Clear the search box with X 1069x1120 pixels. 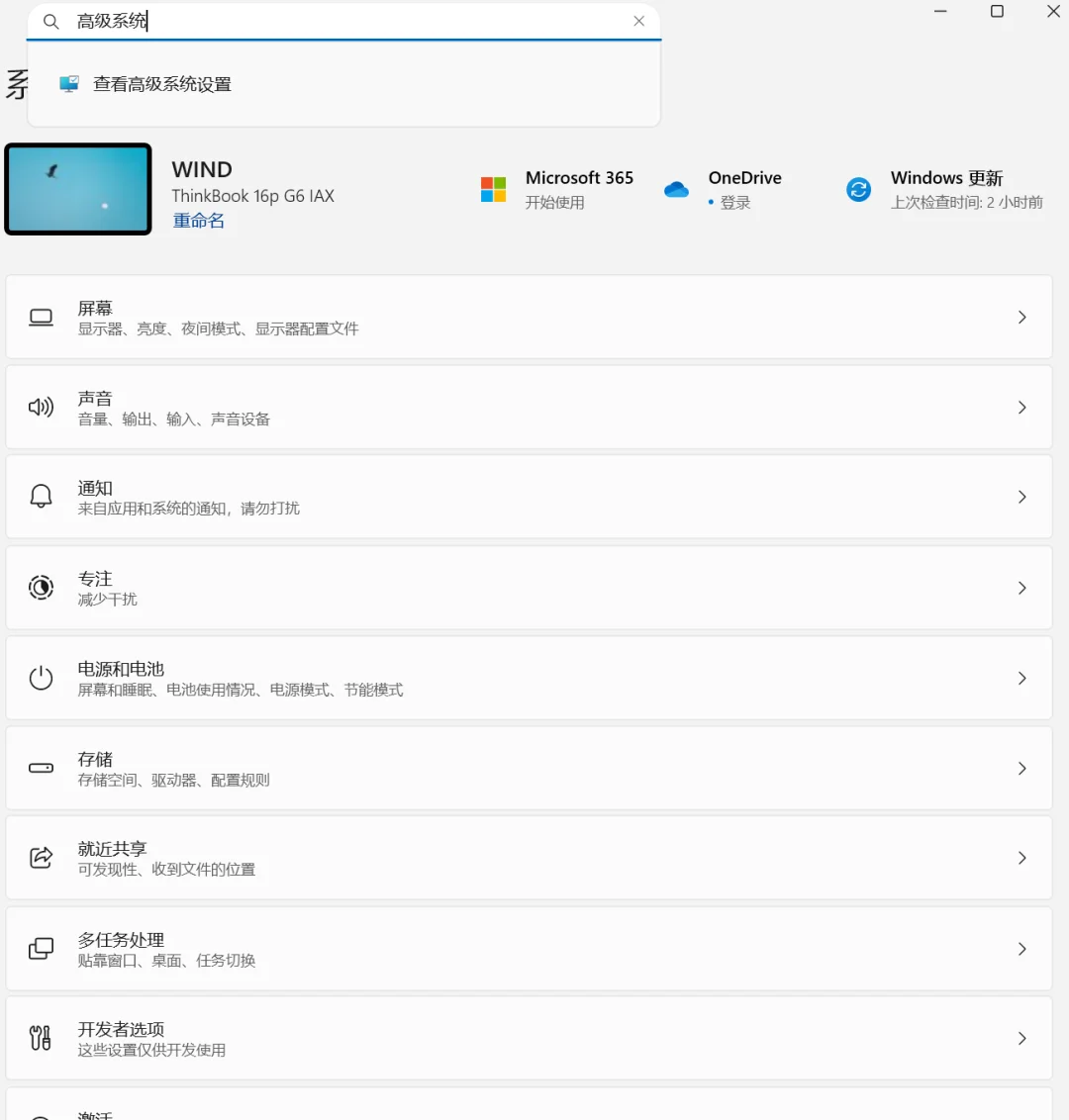coord(638,21)
